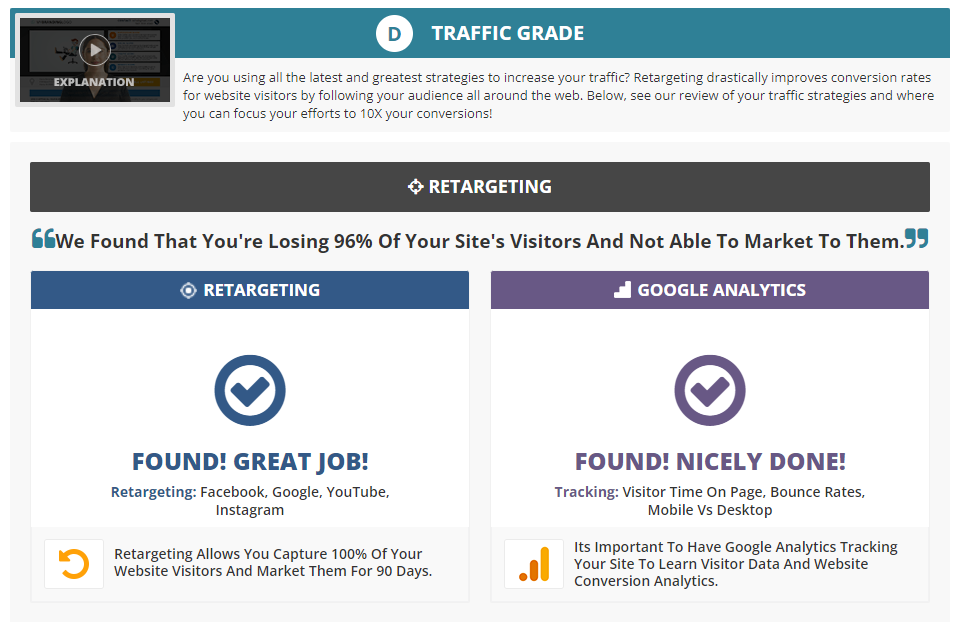The height and width of the screenshot is (622, 960).
Task: Click the Google Analytics orange bars logo
Action: click(x=534, y=564)
